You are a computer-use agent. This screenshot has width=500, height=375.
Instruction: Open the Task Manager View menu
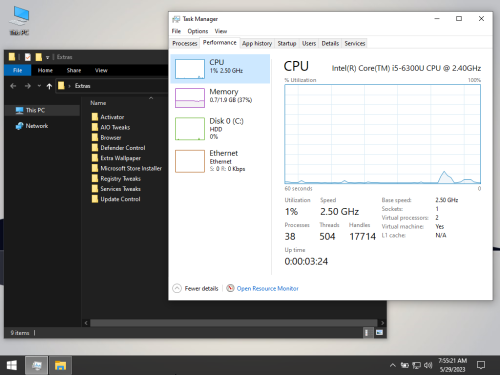221,31
